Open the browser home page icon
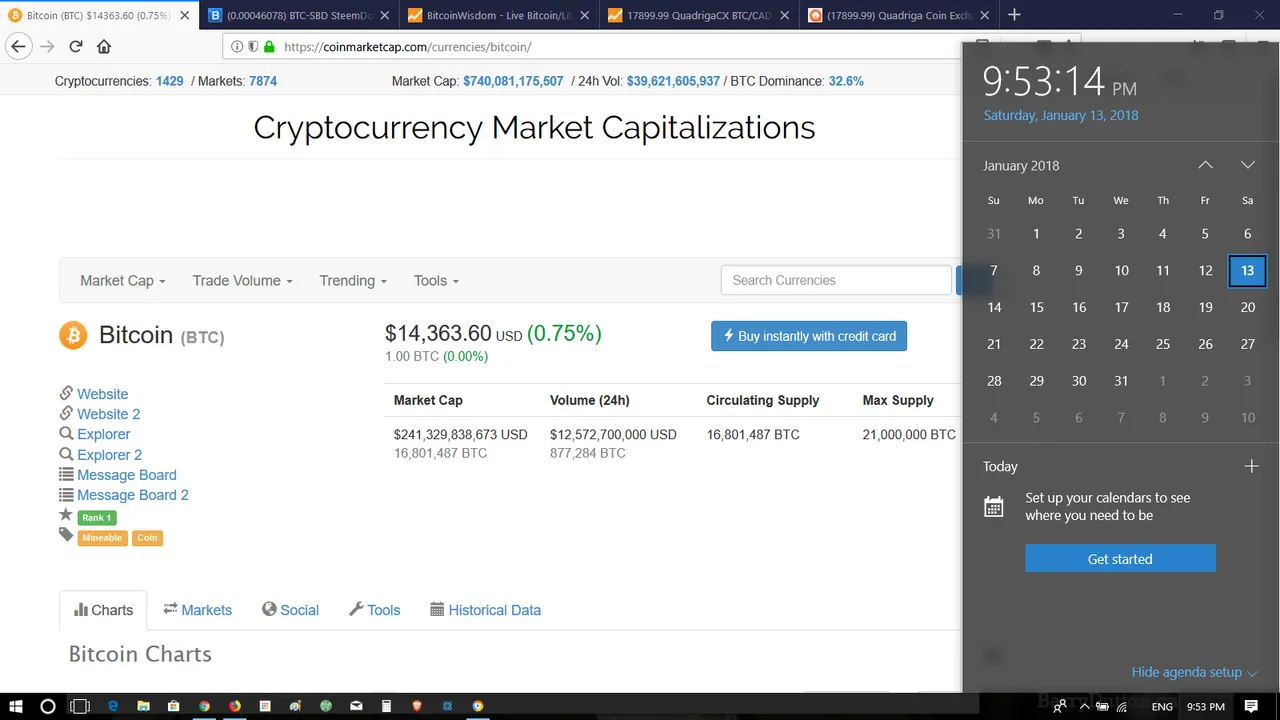1280x720 pixels. click(104, 47)
